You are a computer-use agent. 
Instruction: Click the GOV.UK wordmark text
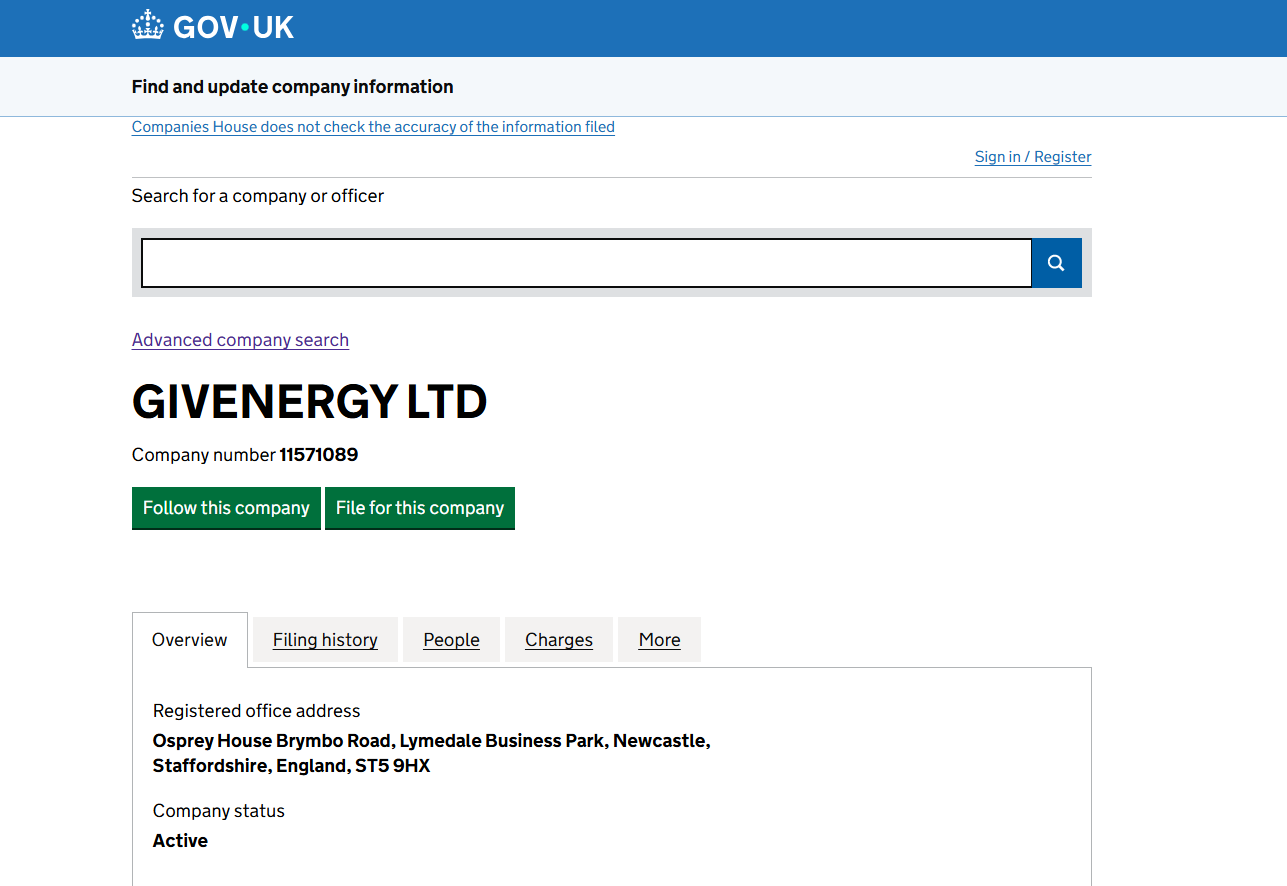[x=234, y=27]
